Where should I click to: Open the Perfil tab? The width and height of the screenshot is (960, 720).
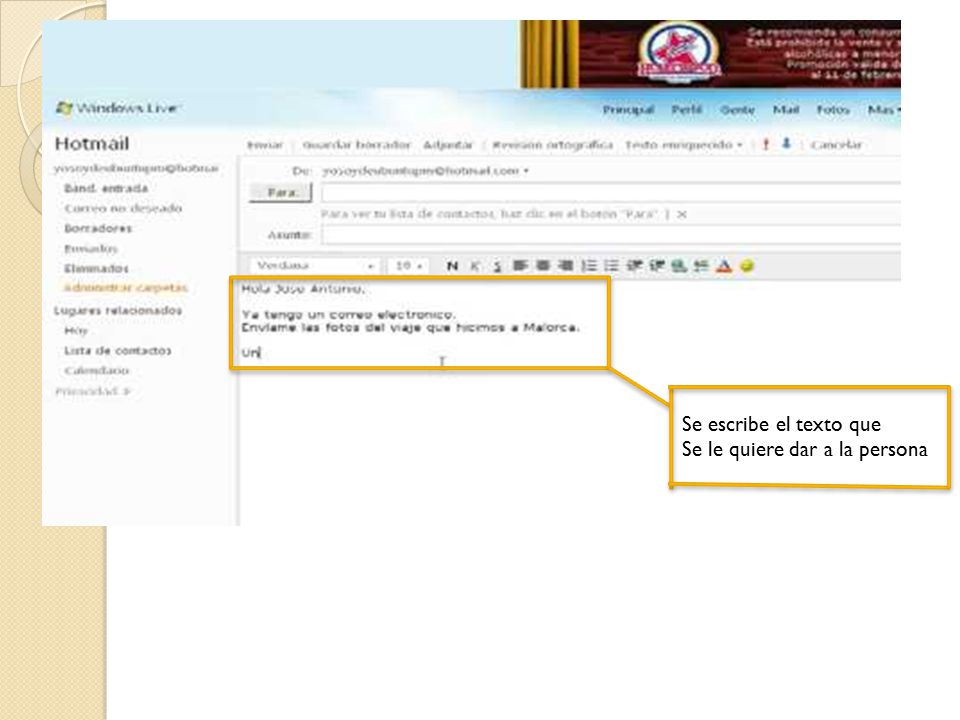pos(686,110)
